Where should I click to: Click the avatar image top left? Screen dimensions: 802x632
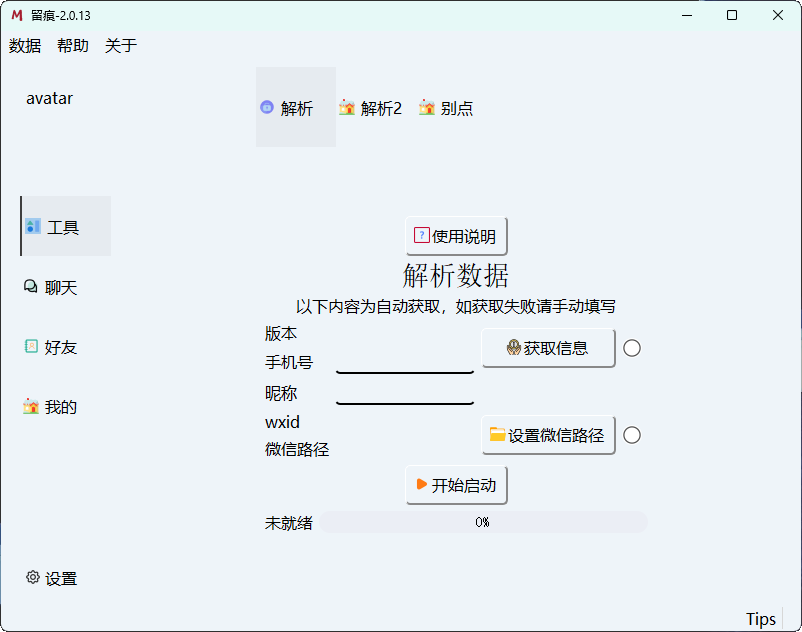(51, 98)
